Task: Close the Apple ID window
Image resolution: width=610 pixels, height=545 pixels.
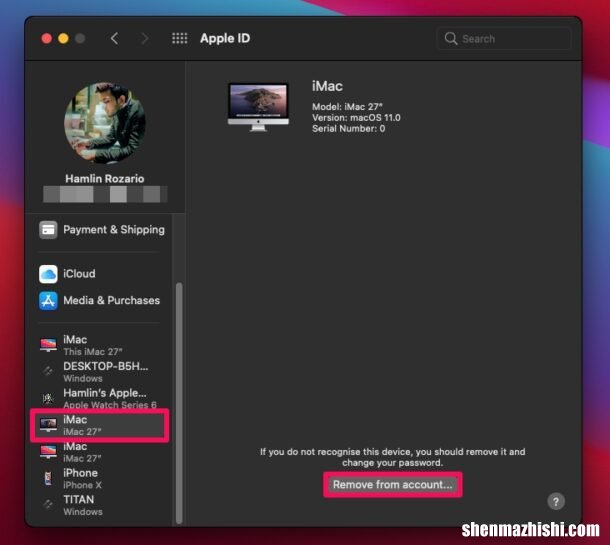Action: [47, 39]
